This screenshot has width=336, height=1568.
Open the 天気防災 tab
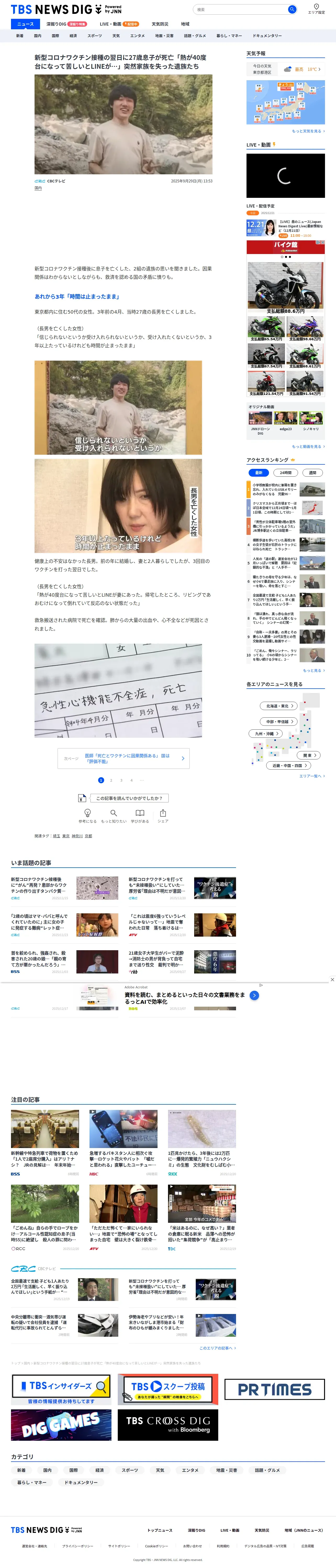[x=160, y=24]
